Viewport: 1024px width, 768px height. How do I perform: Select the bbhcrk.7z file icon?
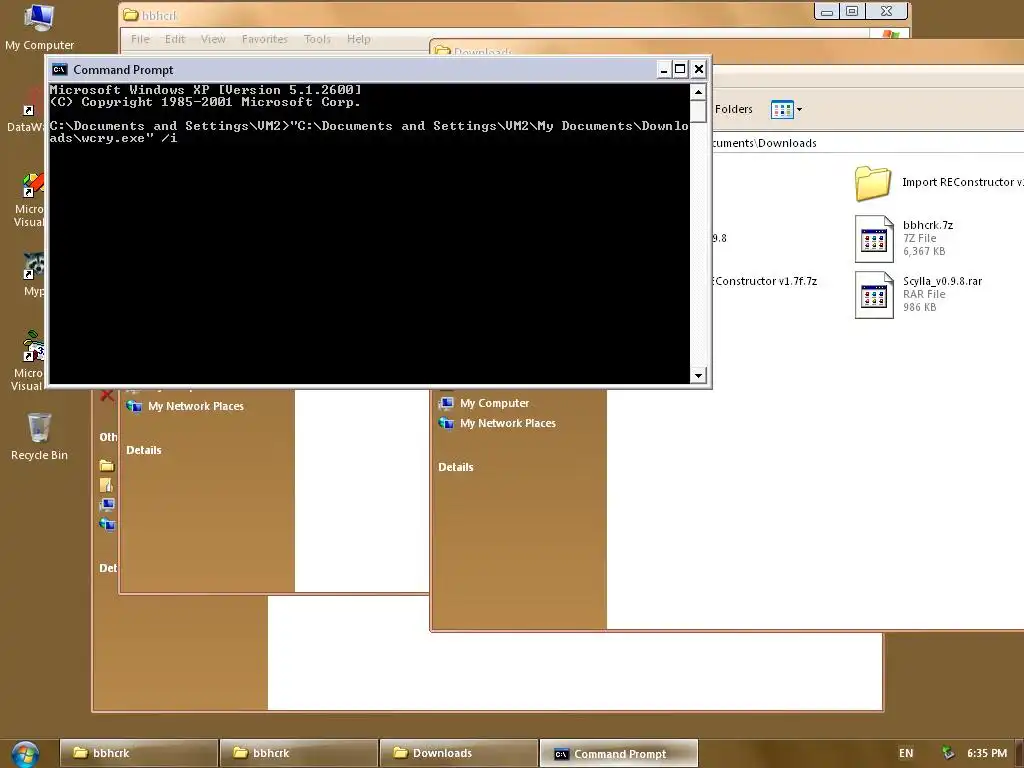click(874, 238)
